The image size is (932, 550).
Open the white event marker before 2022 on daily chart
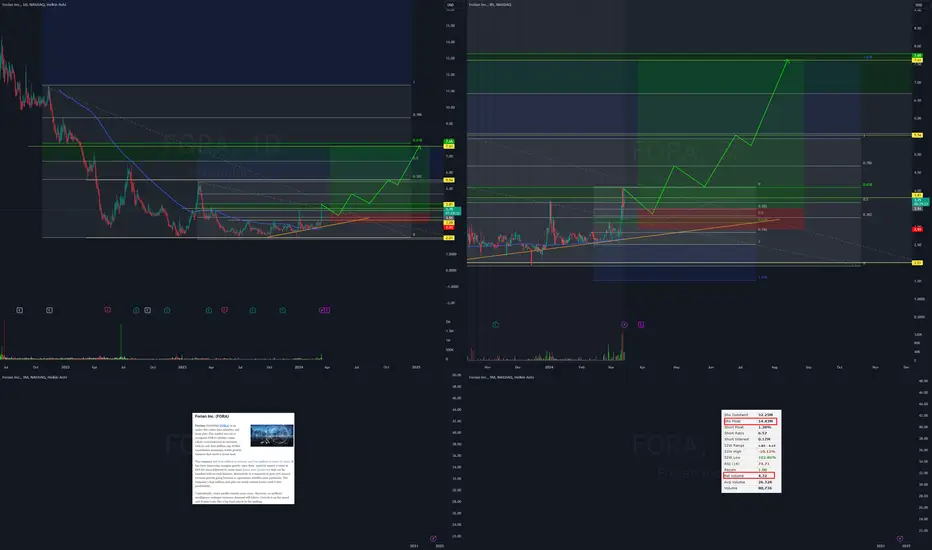[x=49, y=310]
